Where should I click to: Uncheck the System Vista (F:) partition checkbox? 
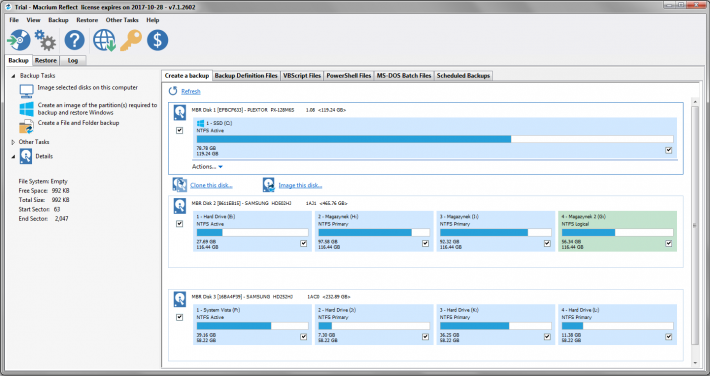click(303, 337)
